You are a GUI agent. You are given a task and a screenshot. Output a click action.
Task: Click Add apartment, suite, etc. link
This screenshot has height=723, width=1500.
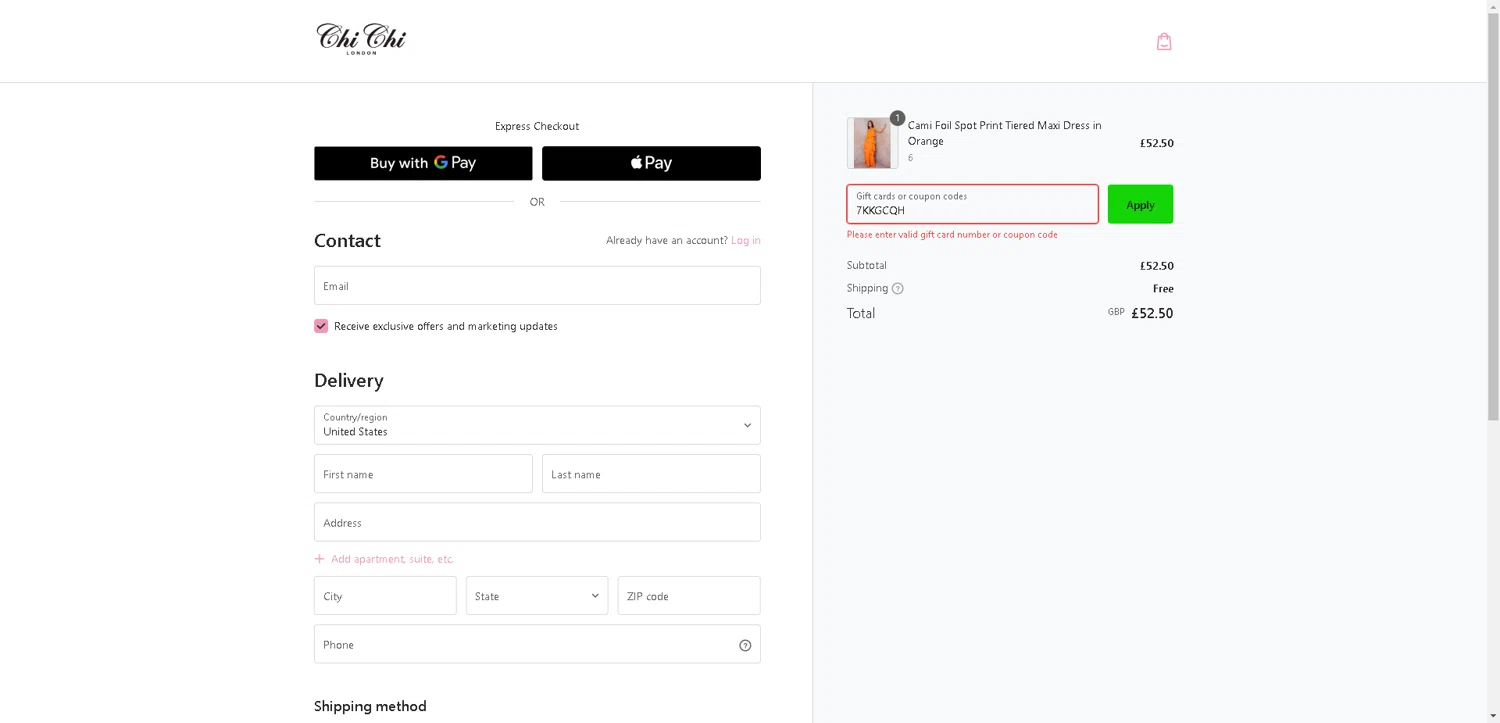(x=392, y=559)
